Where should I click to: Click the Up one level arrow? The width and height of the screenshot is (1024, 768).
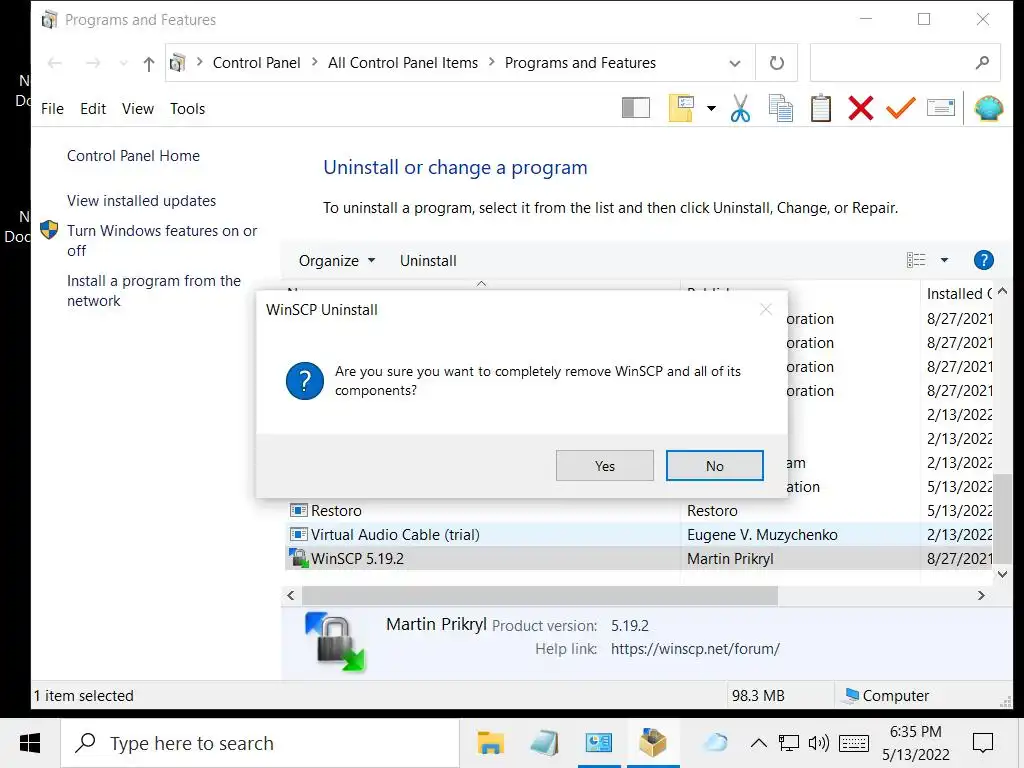(149, 63)
